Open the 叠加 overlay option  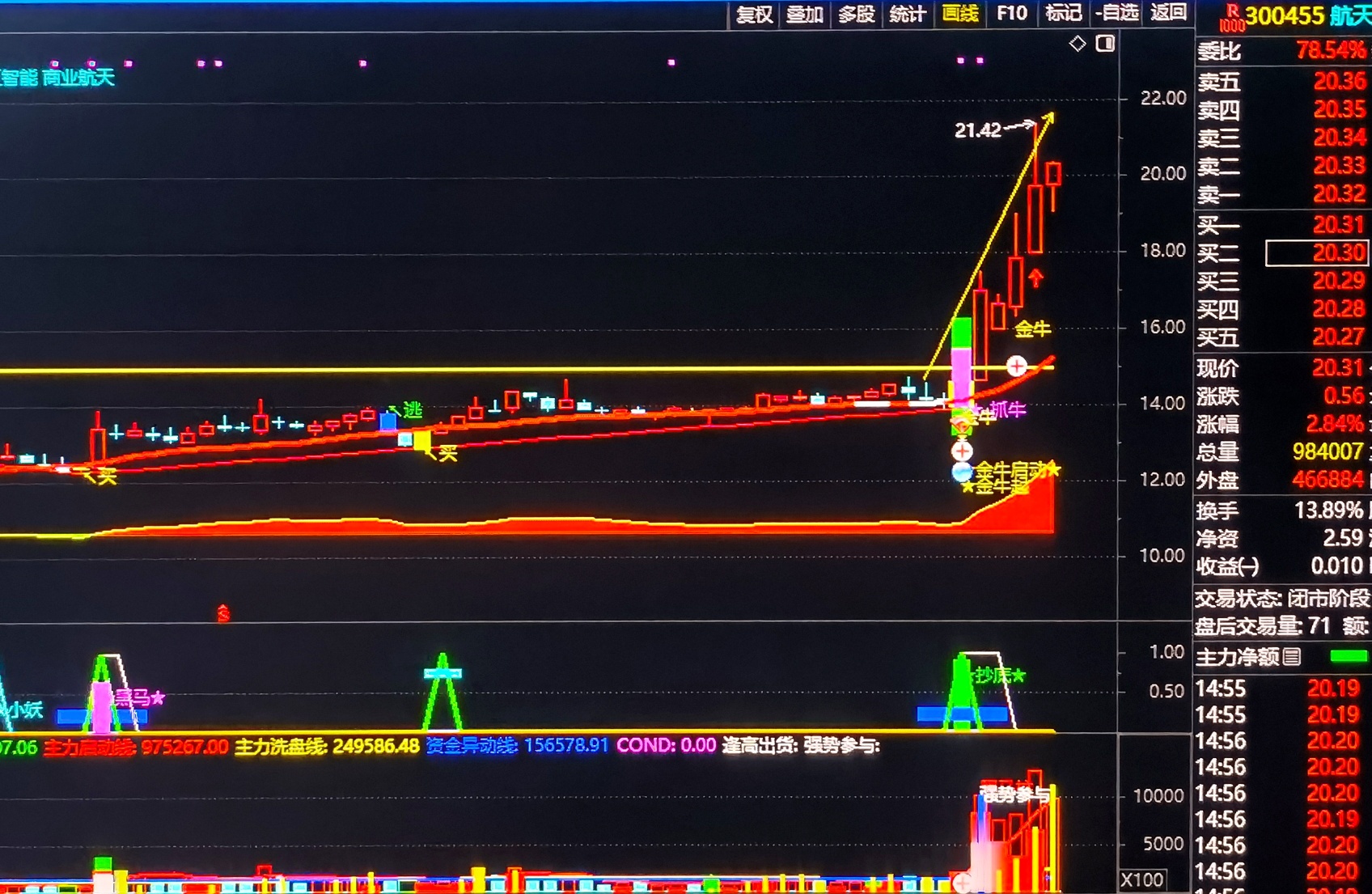[x=805, y=14]
